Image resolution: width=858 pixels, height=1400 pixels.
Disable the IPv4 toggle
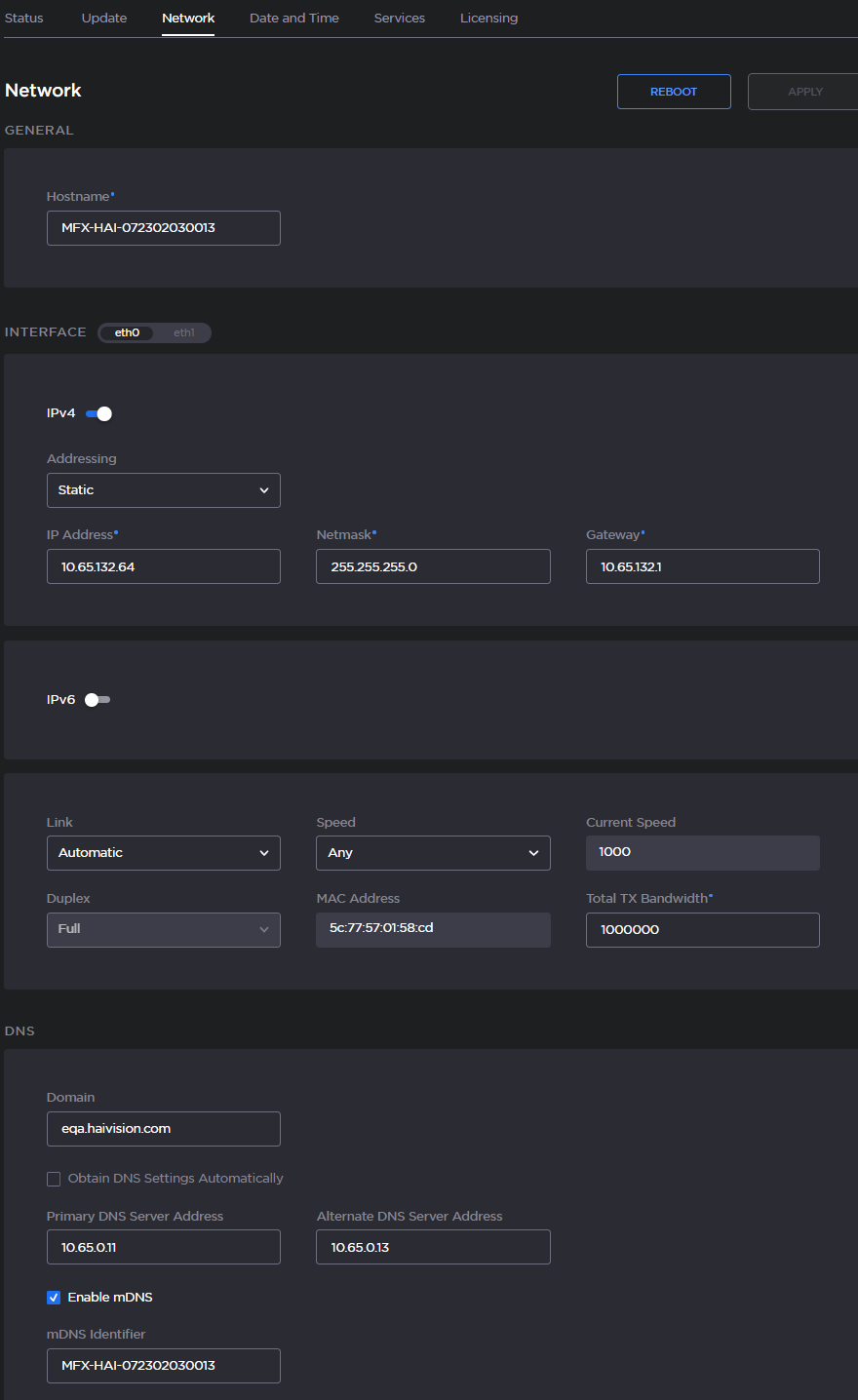tap(97, 412)
